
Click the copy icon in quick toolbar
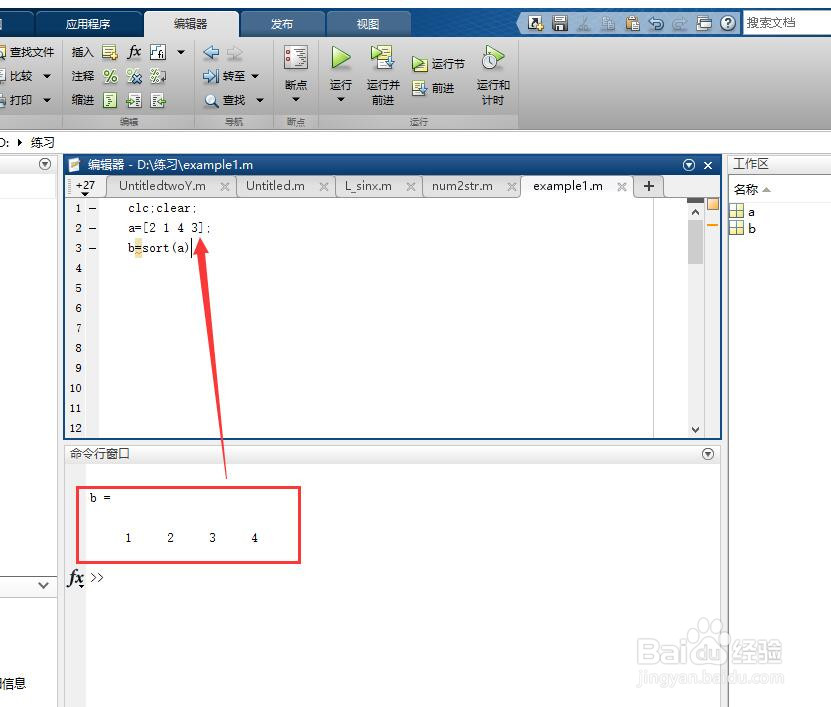[x=608, y=23]
